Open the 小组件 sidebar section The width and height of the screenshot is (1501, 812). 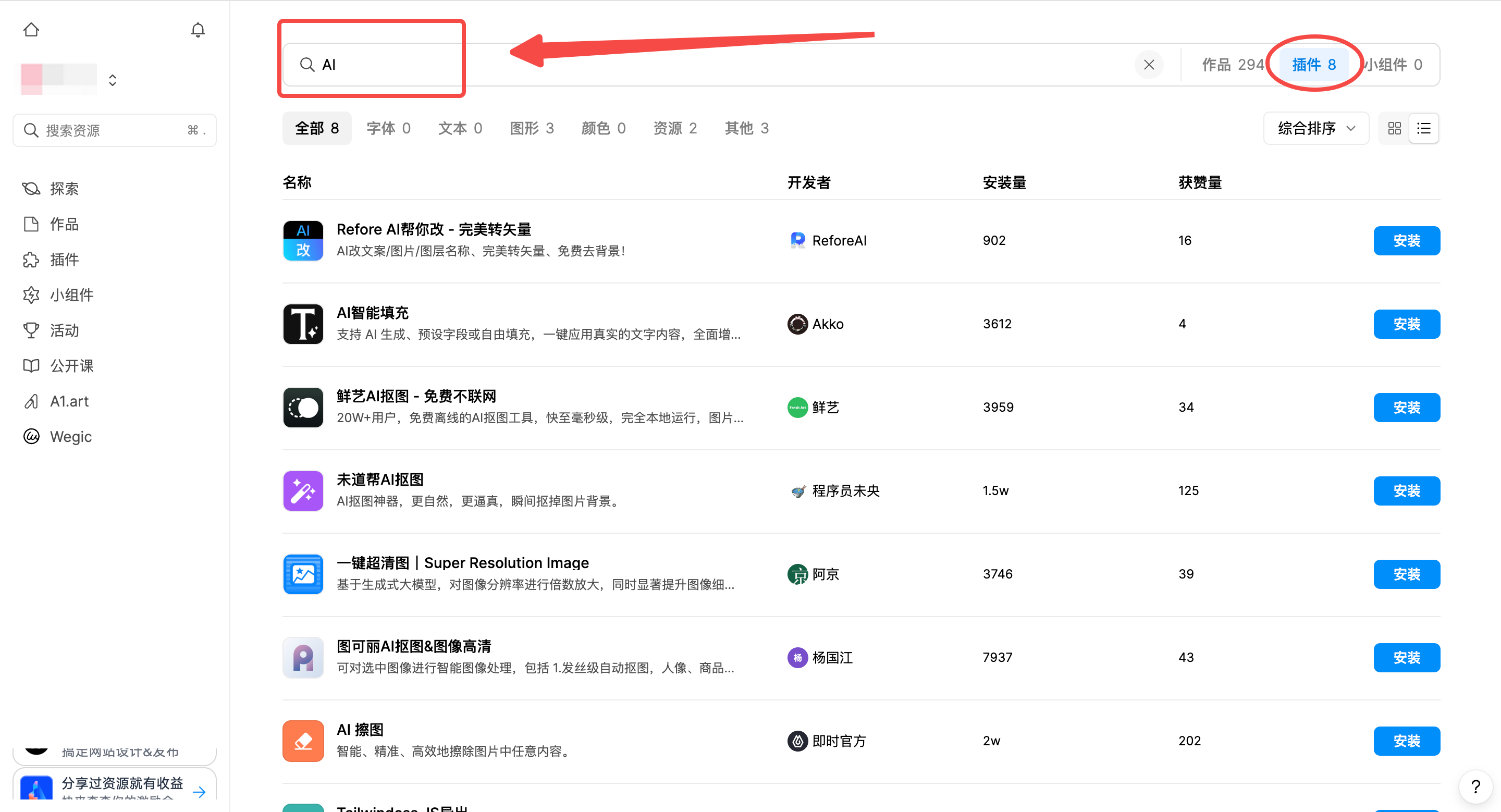(x=71, y=295)
